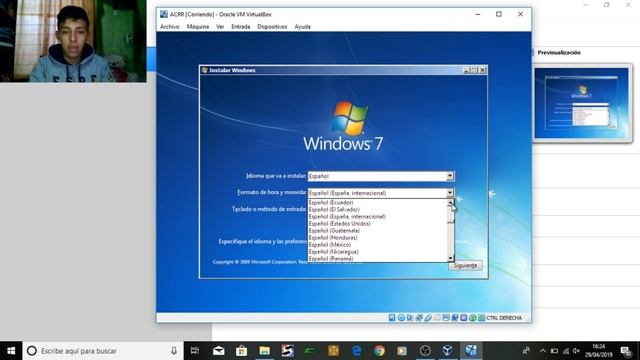
Task: Click the Siguiente button
Action: pyautogui.click(x=465, y=265)
